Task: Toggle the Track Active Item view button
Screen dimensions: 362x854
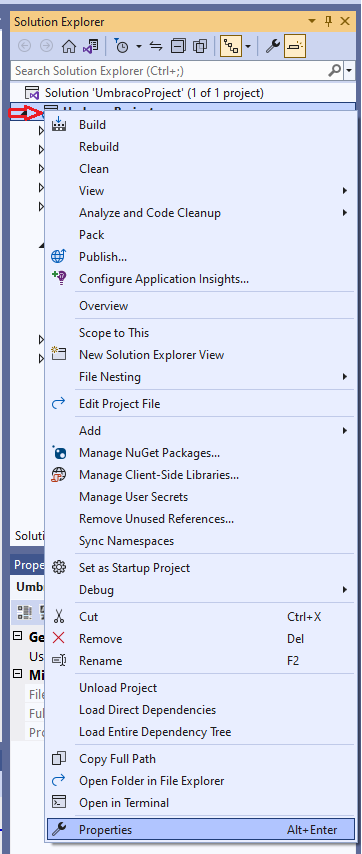Action: 231,47
